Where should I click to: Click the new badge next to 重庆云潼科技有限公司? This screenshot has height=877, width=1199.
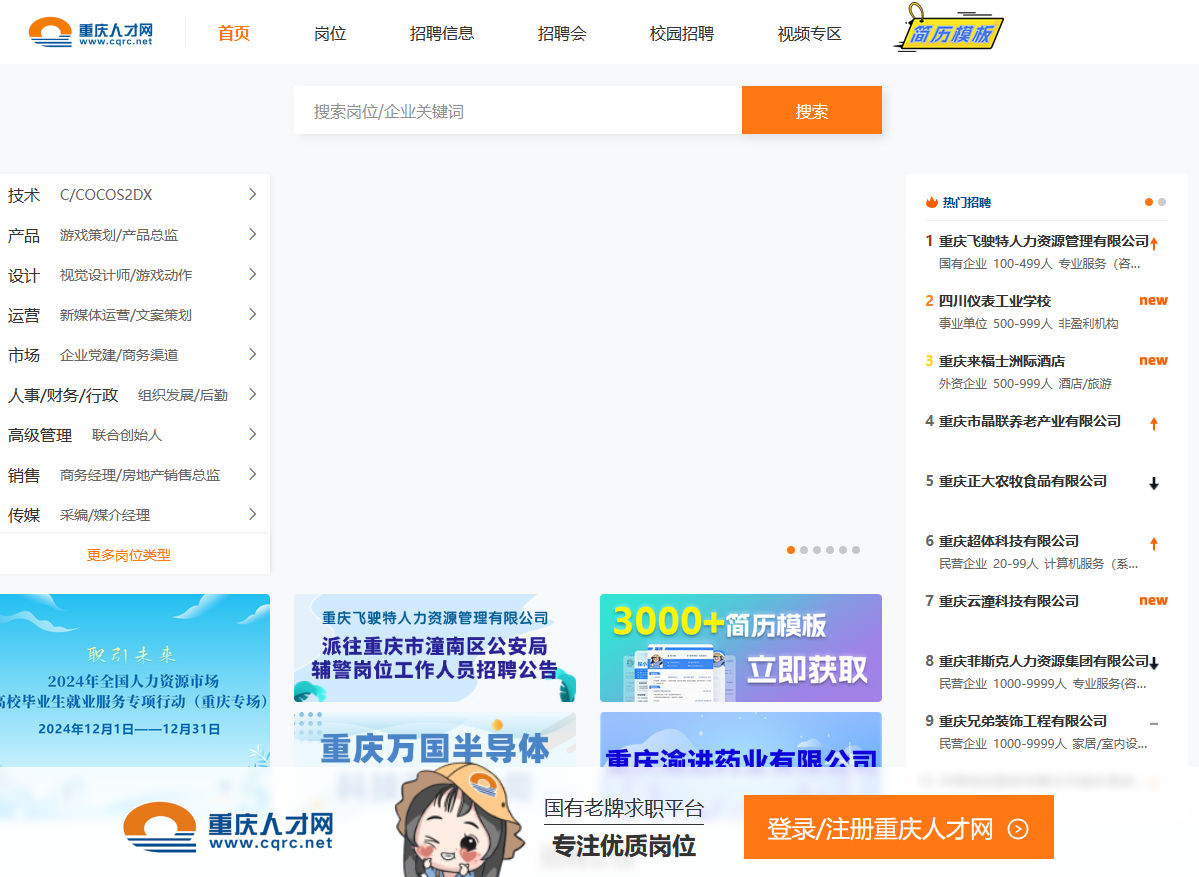pyautogui.click(x=1152, y=600)
